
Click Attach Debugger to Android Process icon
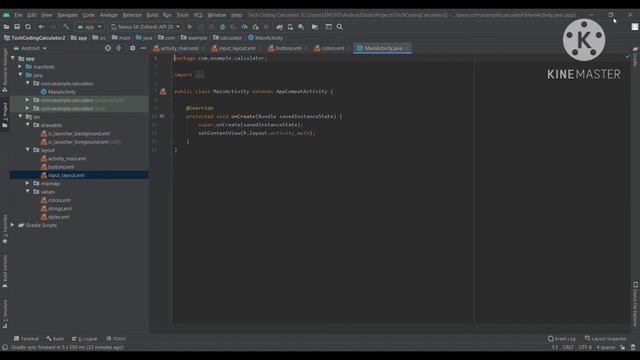pos(255,27)
